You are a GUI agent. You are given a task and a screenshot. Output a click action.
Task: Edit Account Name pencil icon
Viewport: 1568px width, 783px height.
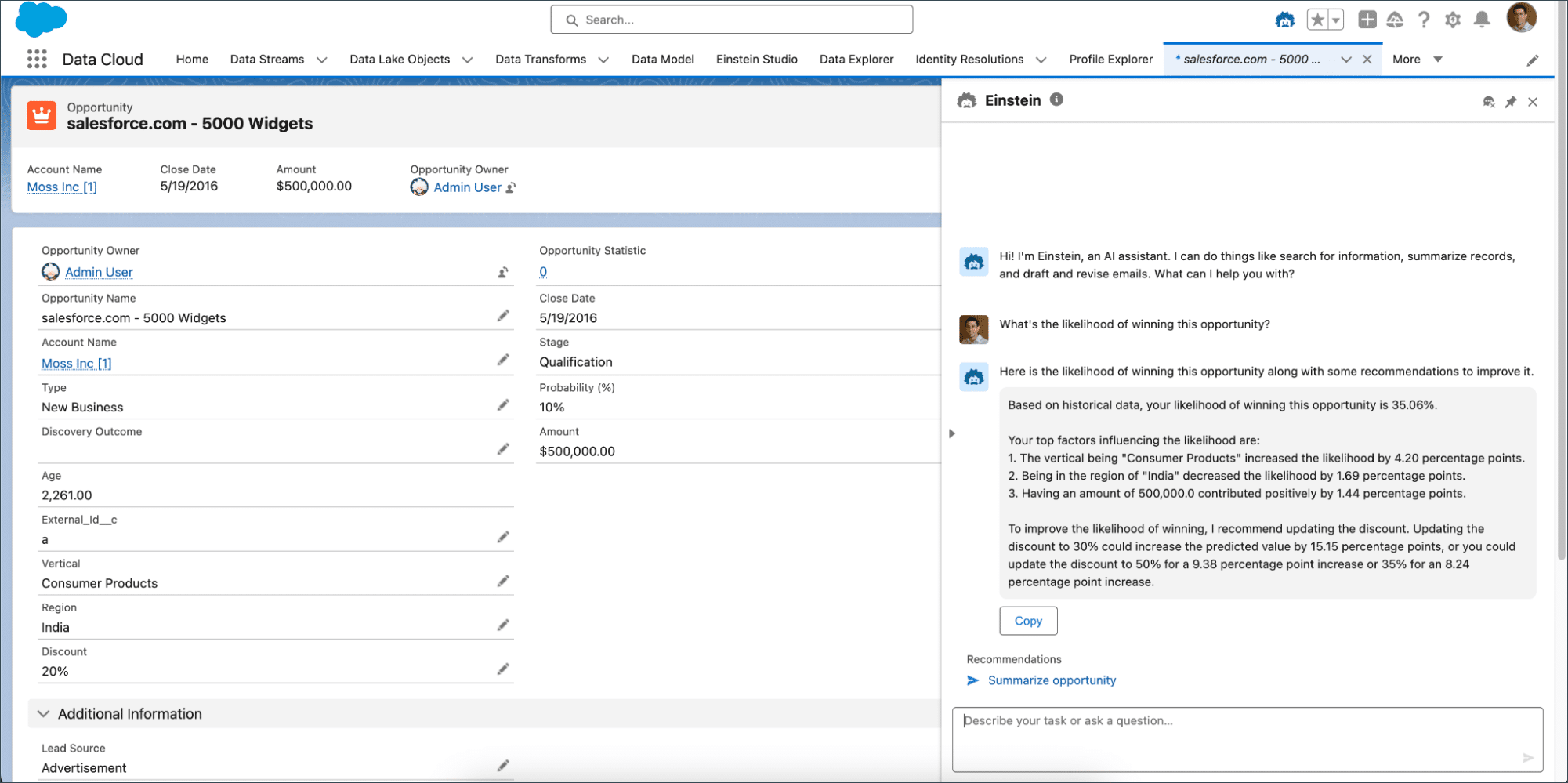[503, 360]
